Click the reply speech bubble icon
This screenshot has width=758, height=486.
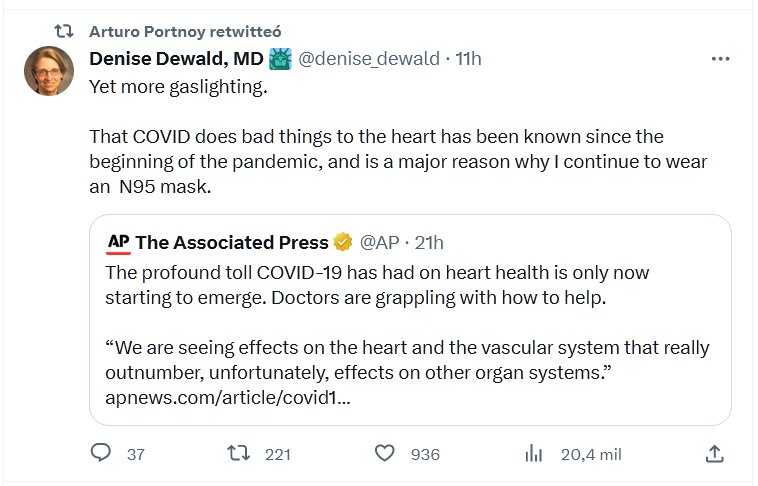click(x=101, y=454)
